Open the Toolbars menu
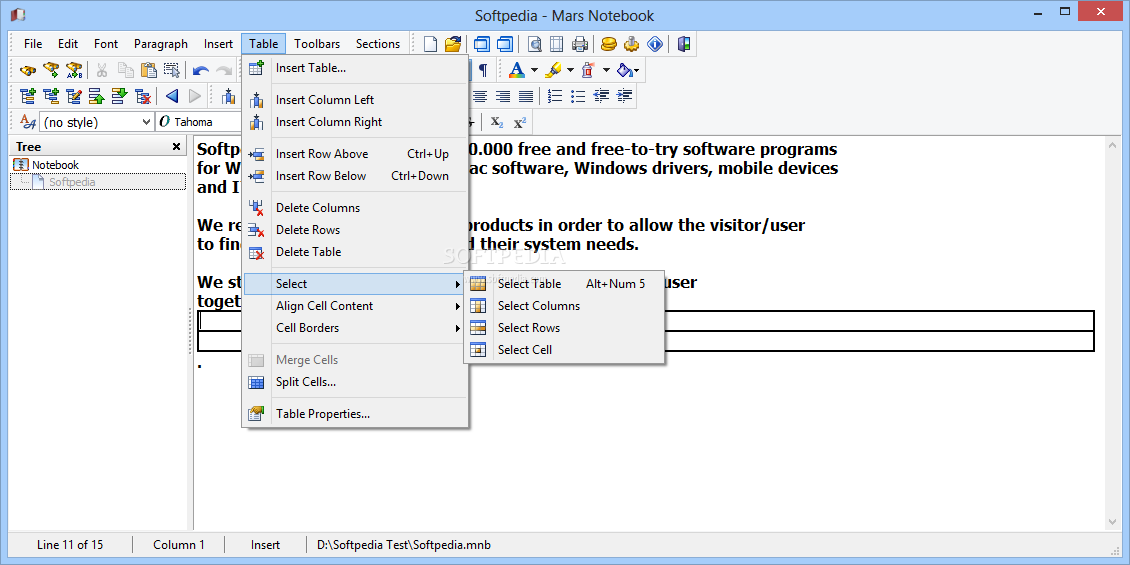This screenshot has height=565, width=1130. [x=317, y=44]
